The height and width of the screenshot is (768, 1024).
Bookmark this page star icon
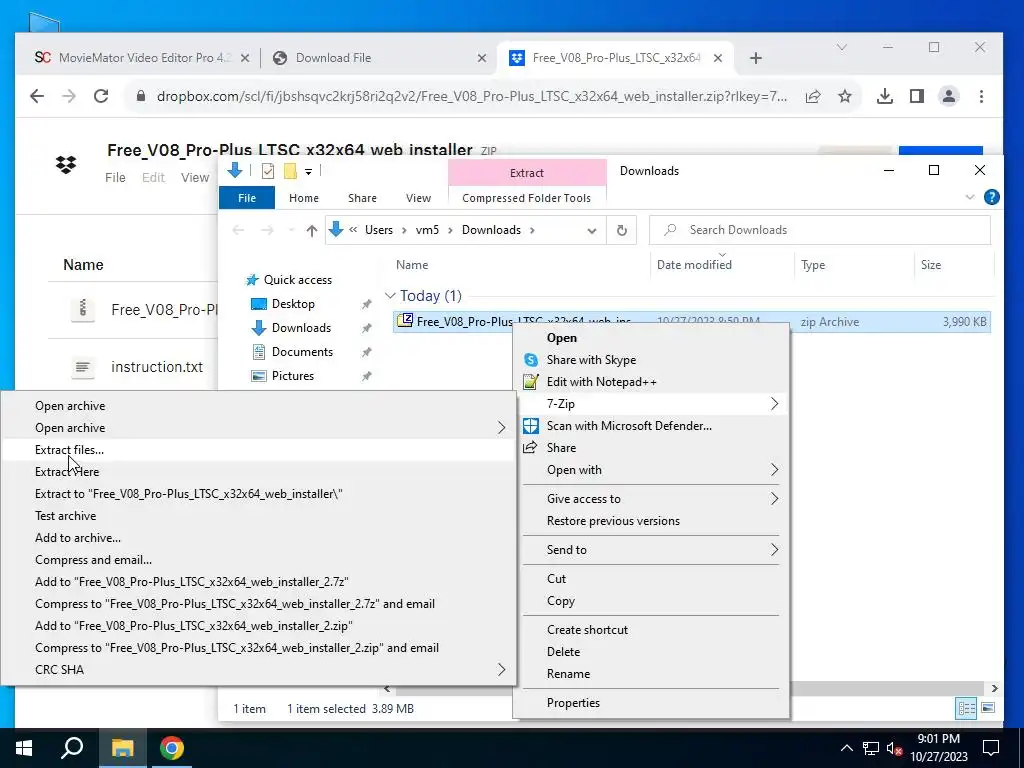coord(845,97)
